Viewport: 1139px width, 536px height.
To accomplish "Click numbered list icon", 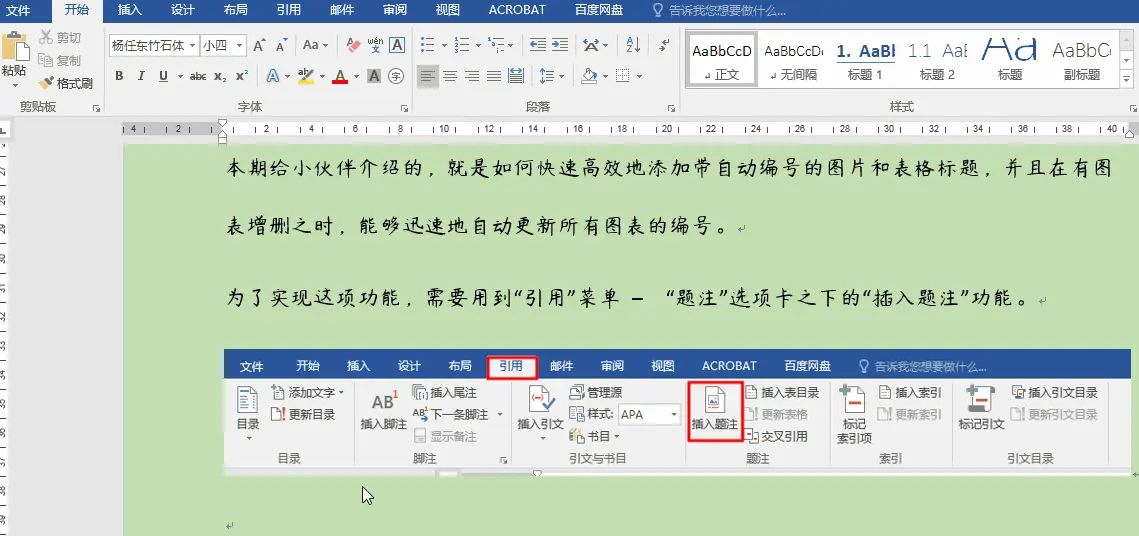I will point(462,46).
